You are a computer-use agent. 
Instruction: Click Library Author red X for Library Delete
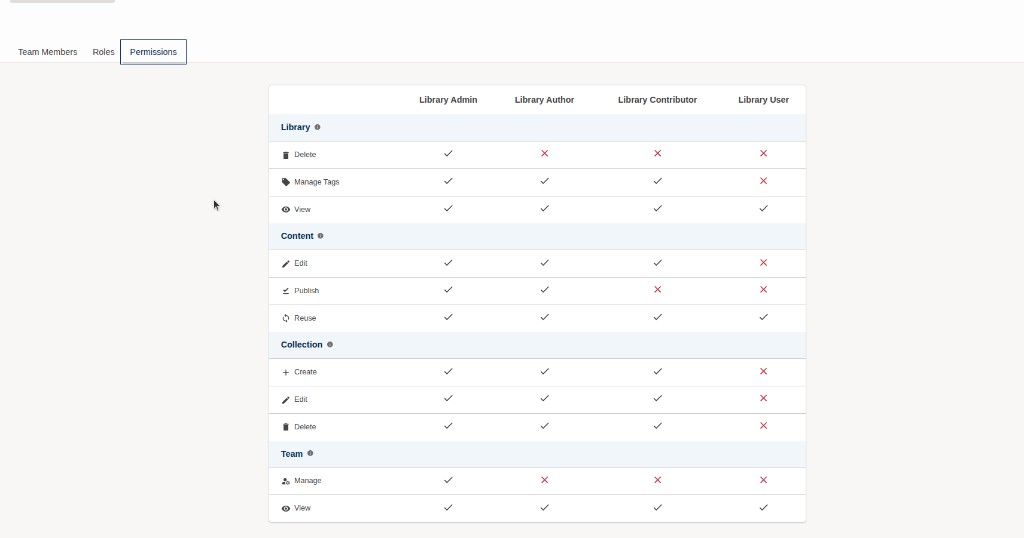545,153
